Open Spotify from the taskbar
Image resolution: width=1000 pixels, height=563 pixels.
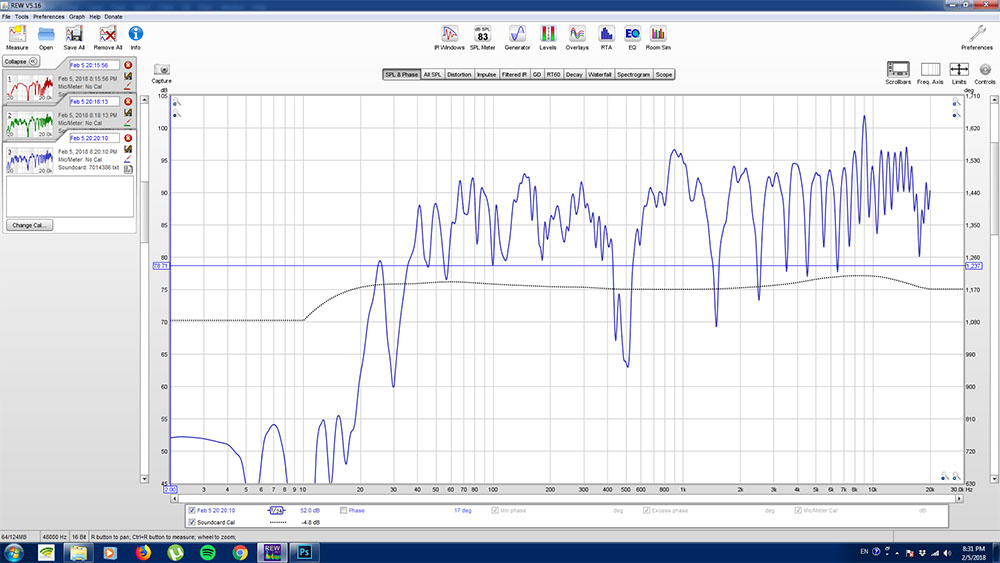pyautogui.click(x=208, y=552)
